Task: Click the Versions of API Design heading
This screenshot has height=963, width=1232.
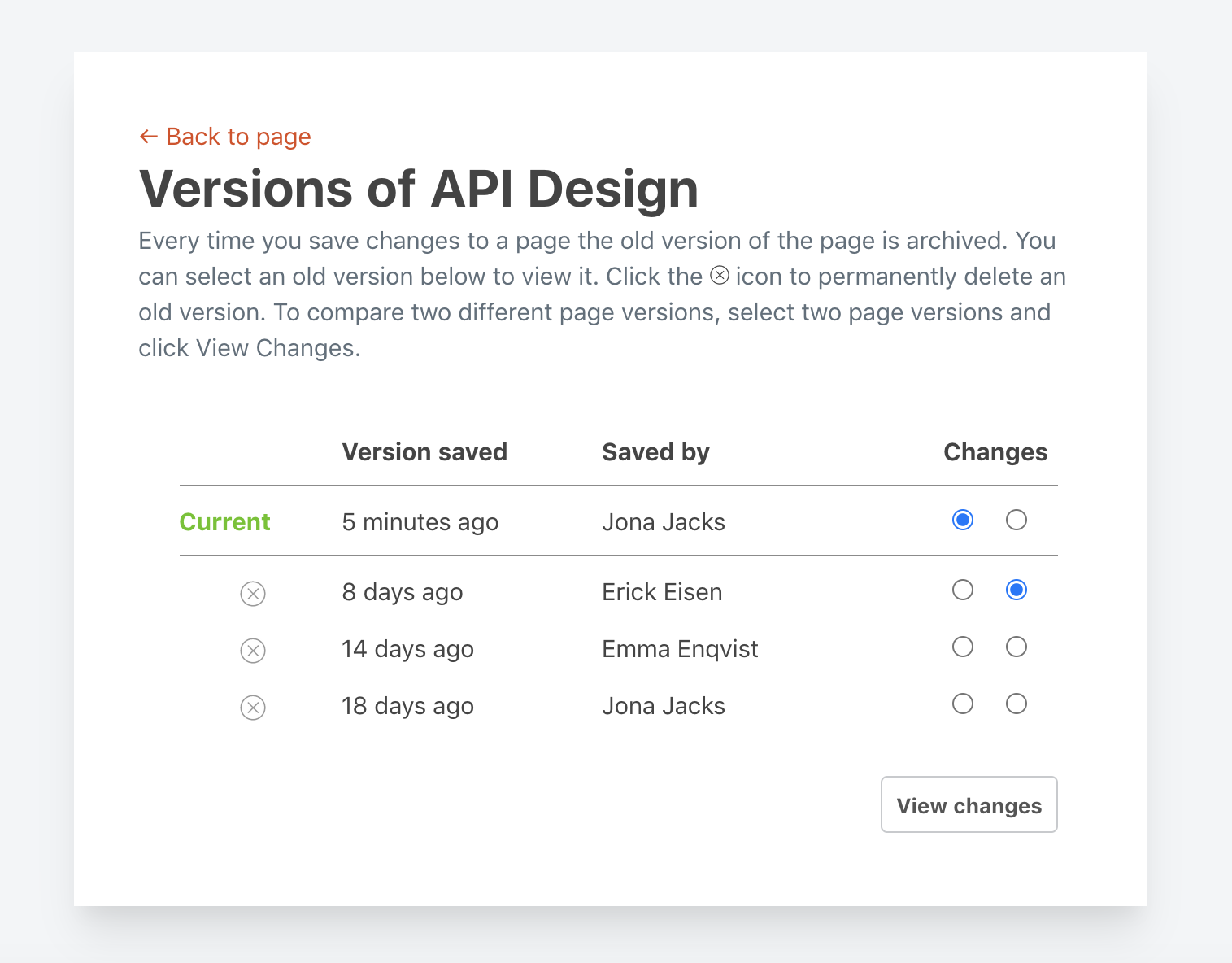Action: 419,189
